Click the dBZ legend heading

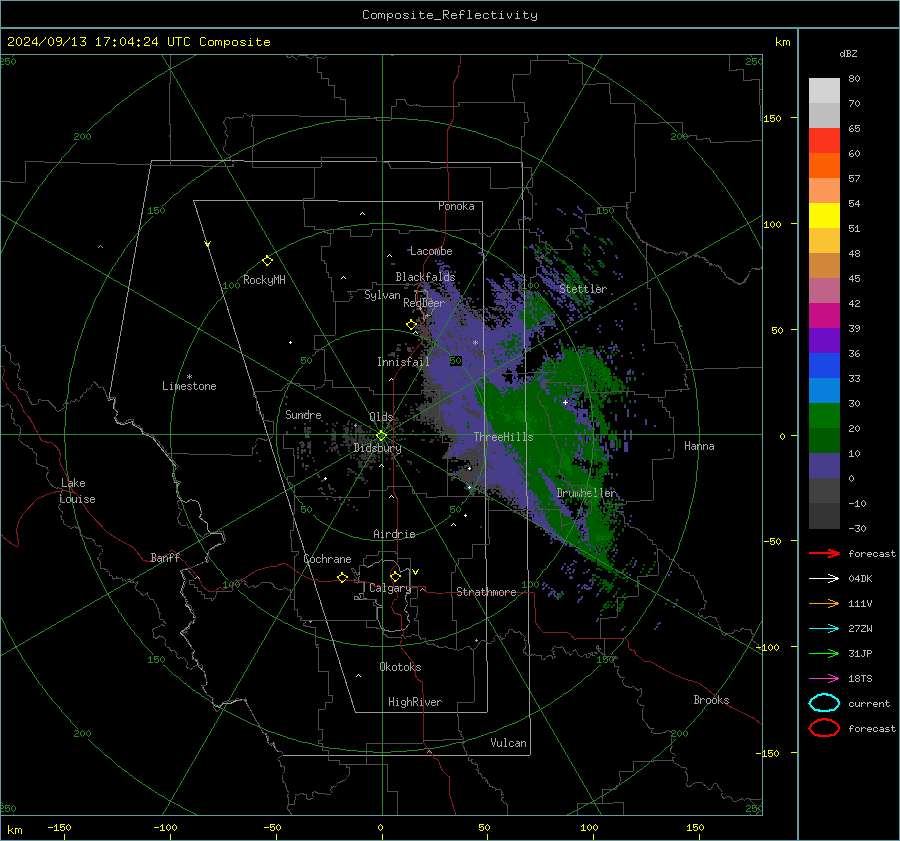click(848, 54)
